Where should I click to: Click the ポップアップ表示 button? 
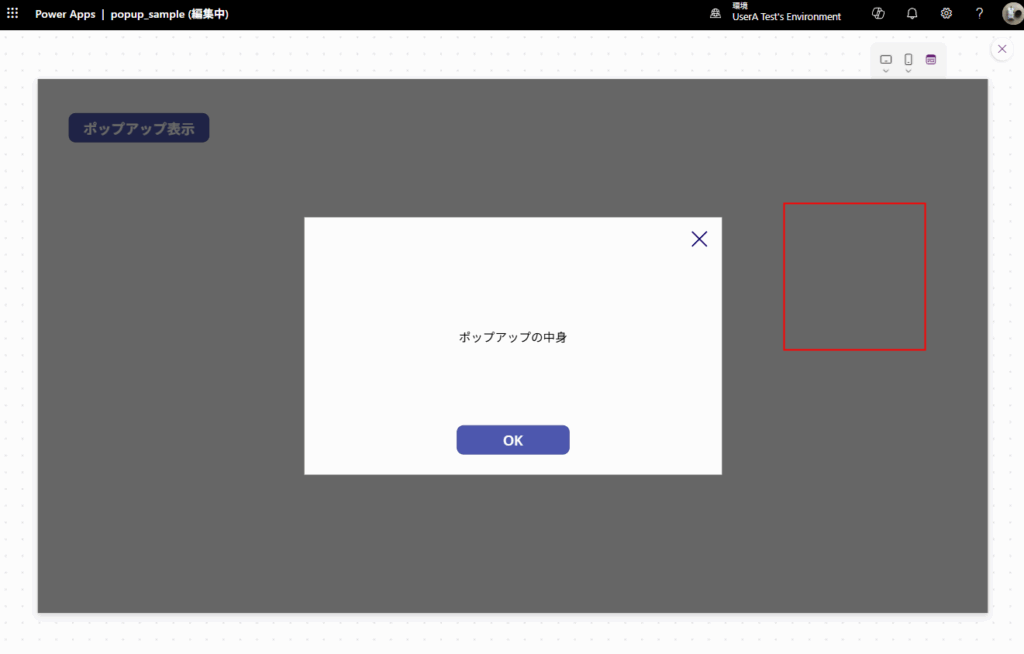(x=139, y=128)
